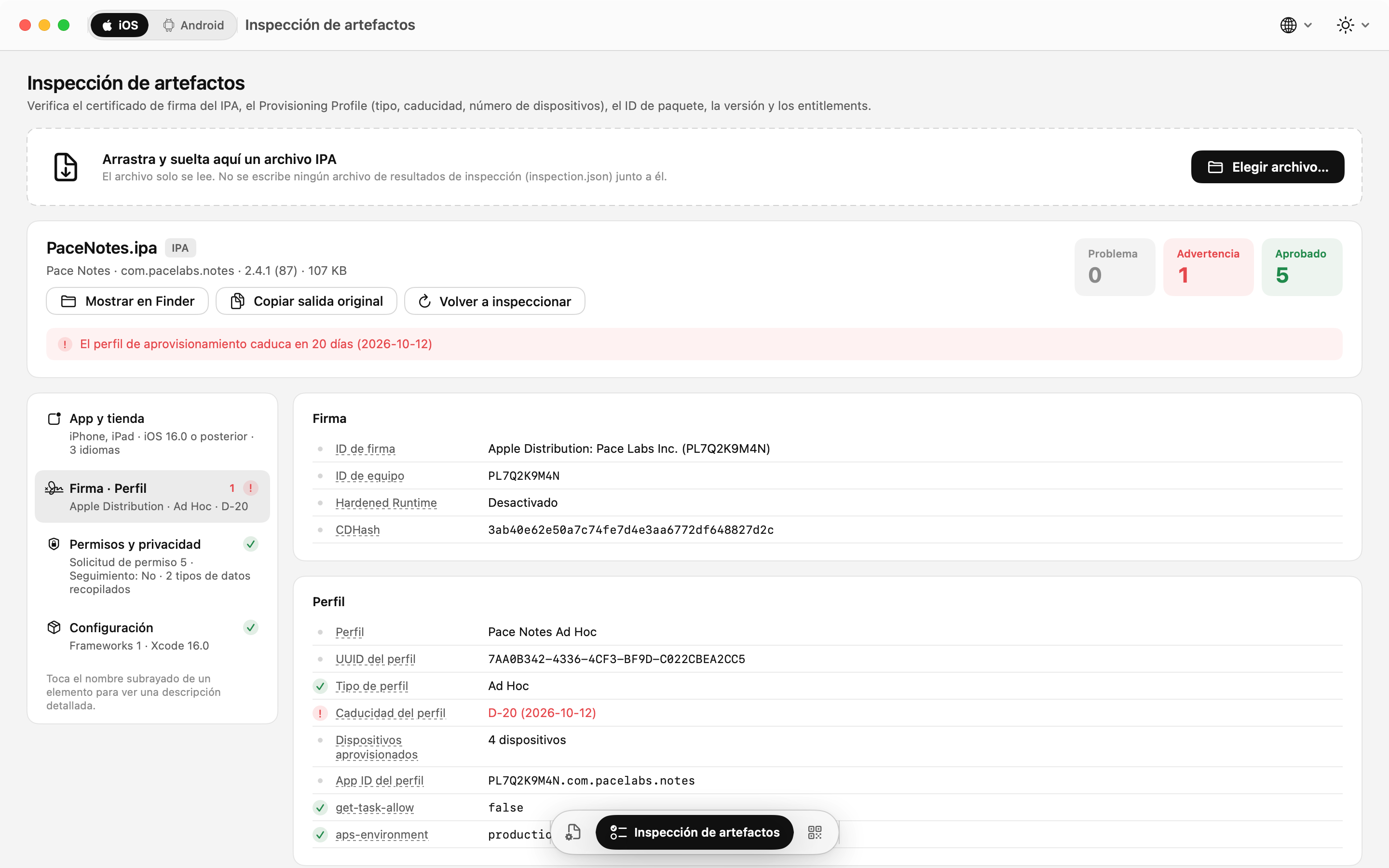Image resolution: width=1389 pixels, height=868 pixels.
Task: Click the QR code icon in bottom bar
Action: (x=815, y=832)
